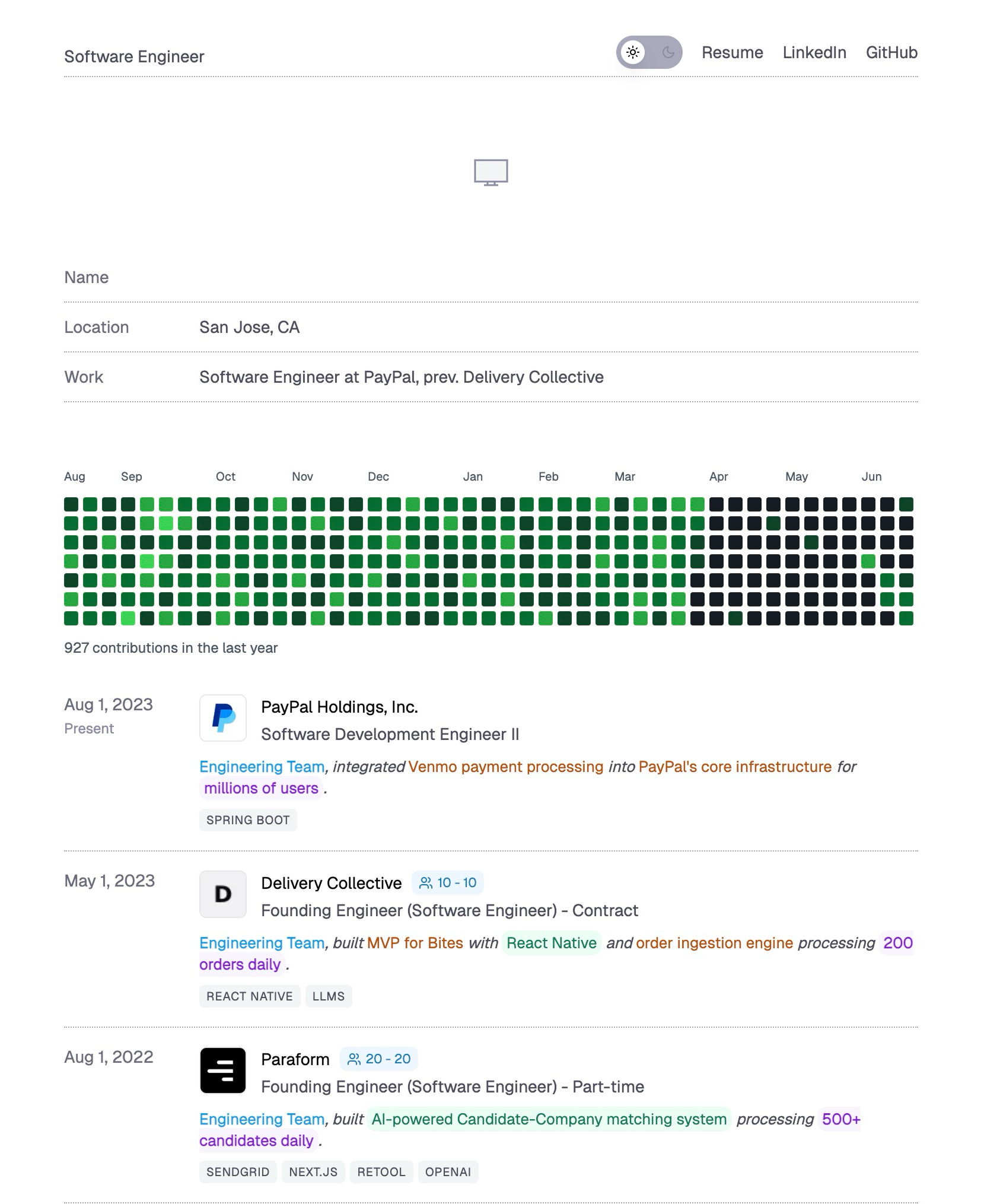This screenshot has width=984, height=1204.
Task: Click the PayPal logo icon
Action: [223, 718]
